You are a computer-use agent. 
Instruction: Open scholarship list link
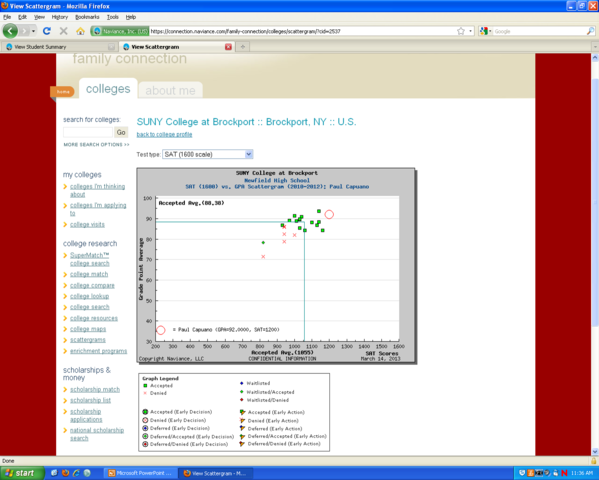tap(90, 400)
